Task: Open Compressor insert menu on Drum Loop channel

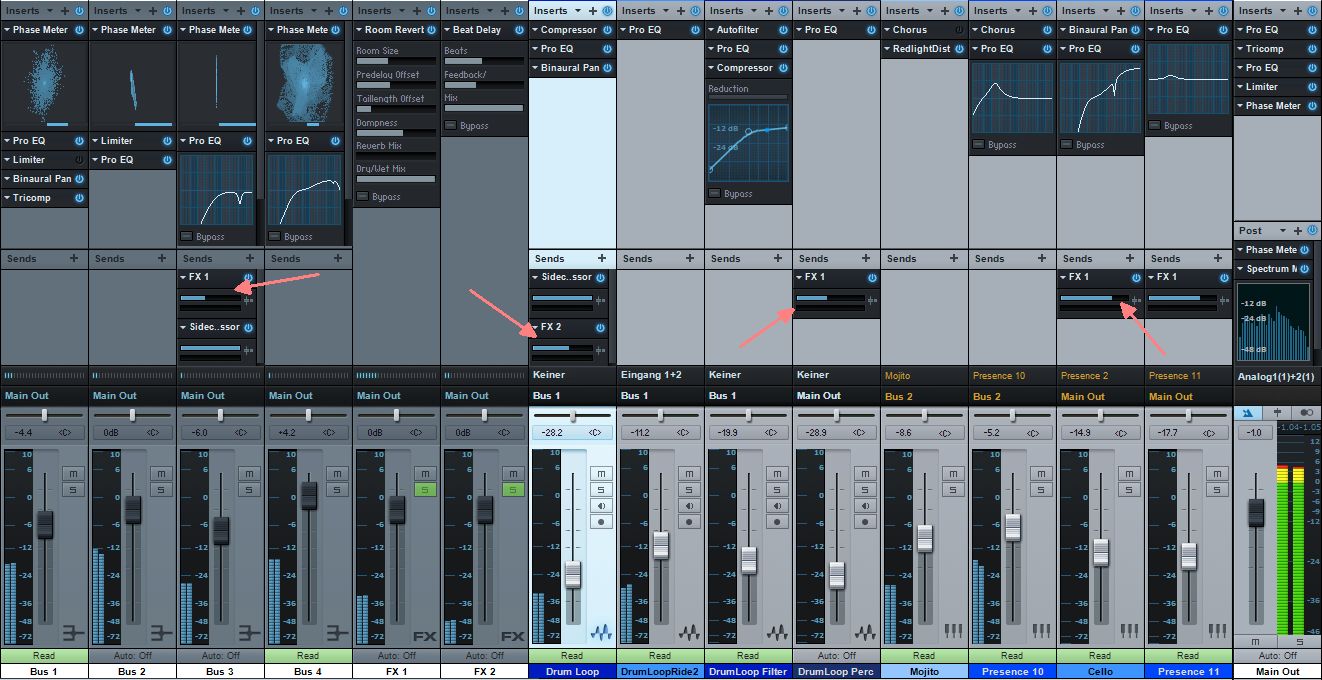Action: (535, 30)
